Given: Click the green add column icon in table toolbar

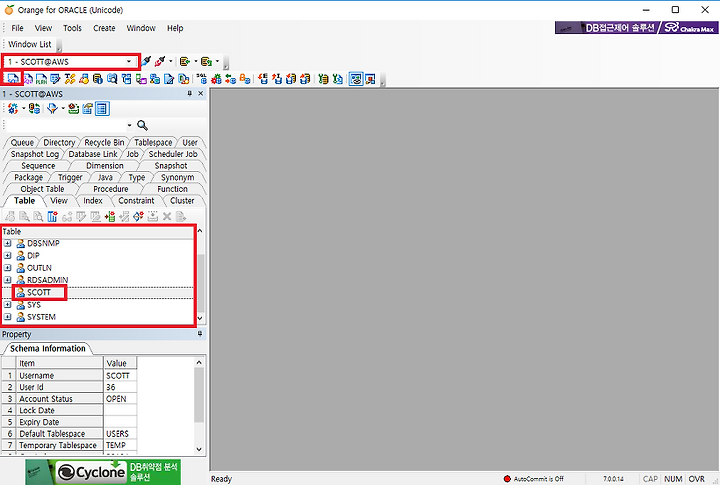Looking at the screenshot, I should tap(110, 216).
